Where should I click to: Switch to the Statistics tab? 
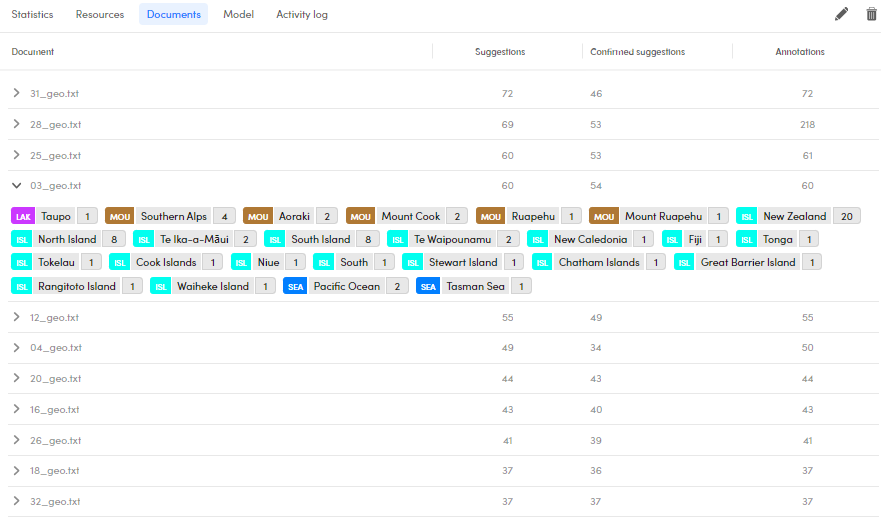pyautogui.click(x=32, y=15)
